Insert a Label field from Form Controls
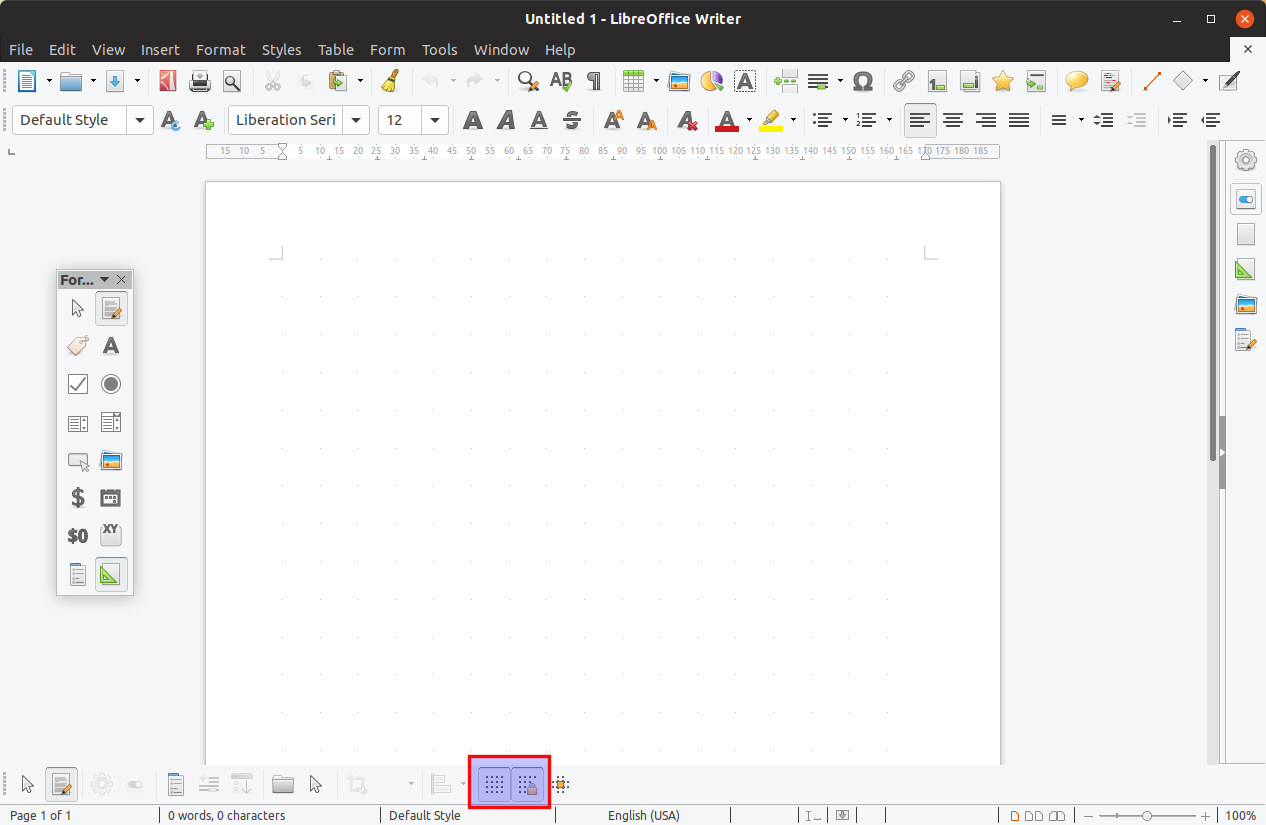 [x=78, y=346]
